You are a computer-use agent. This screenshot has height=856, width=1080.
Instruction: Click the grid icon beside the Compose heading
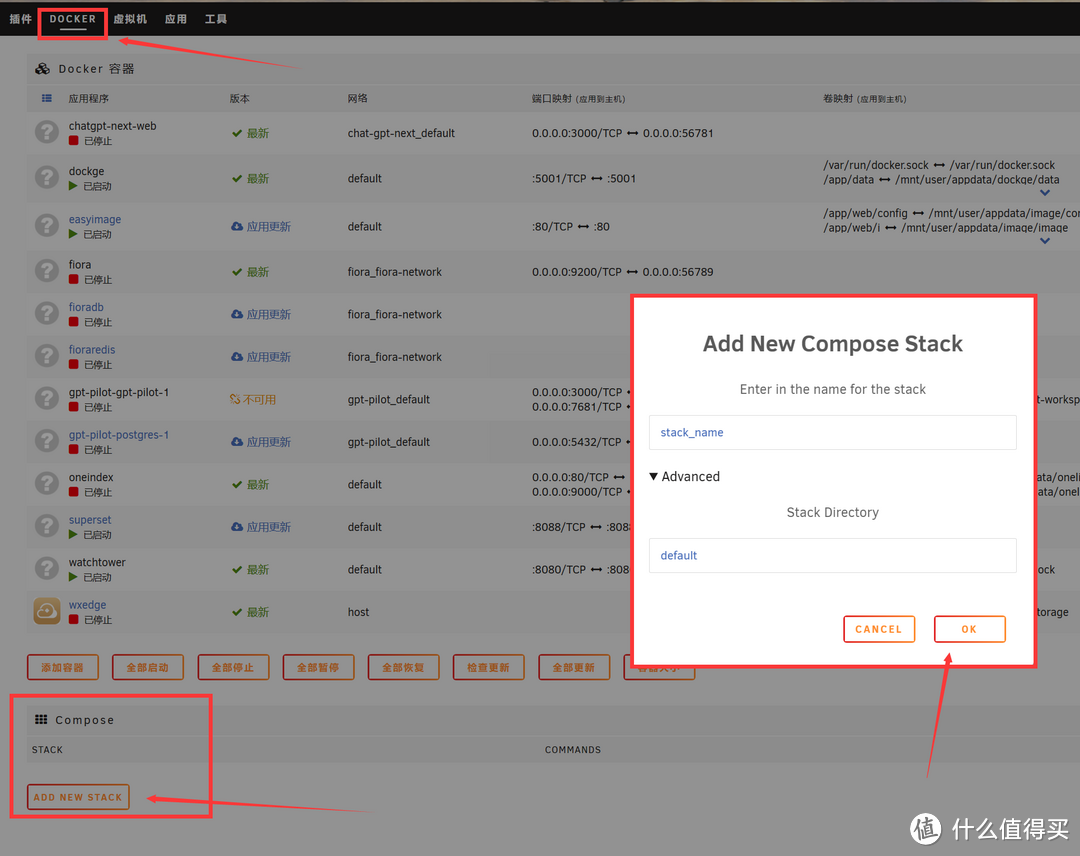41,720
